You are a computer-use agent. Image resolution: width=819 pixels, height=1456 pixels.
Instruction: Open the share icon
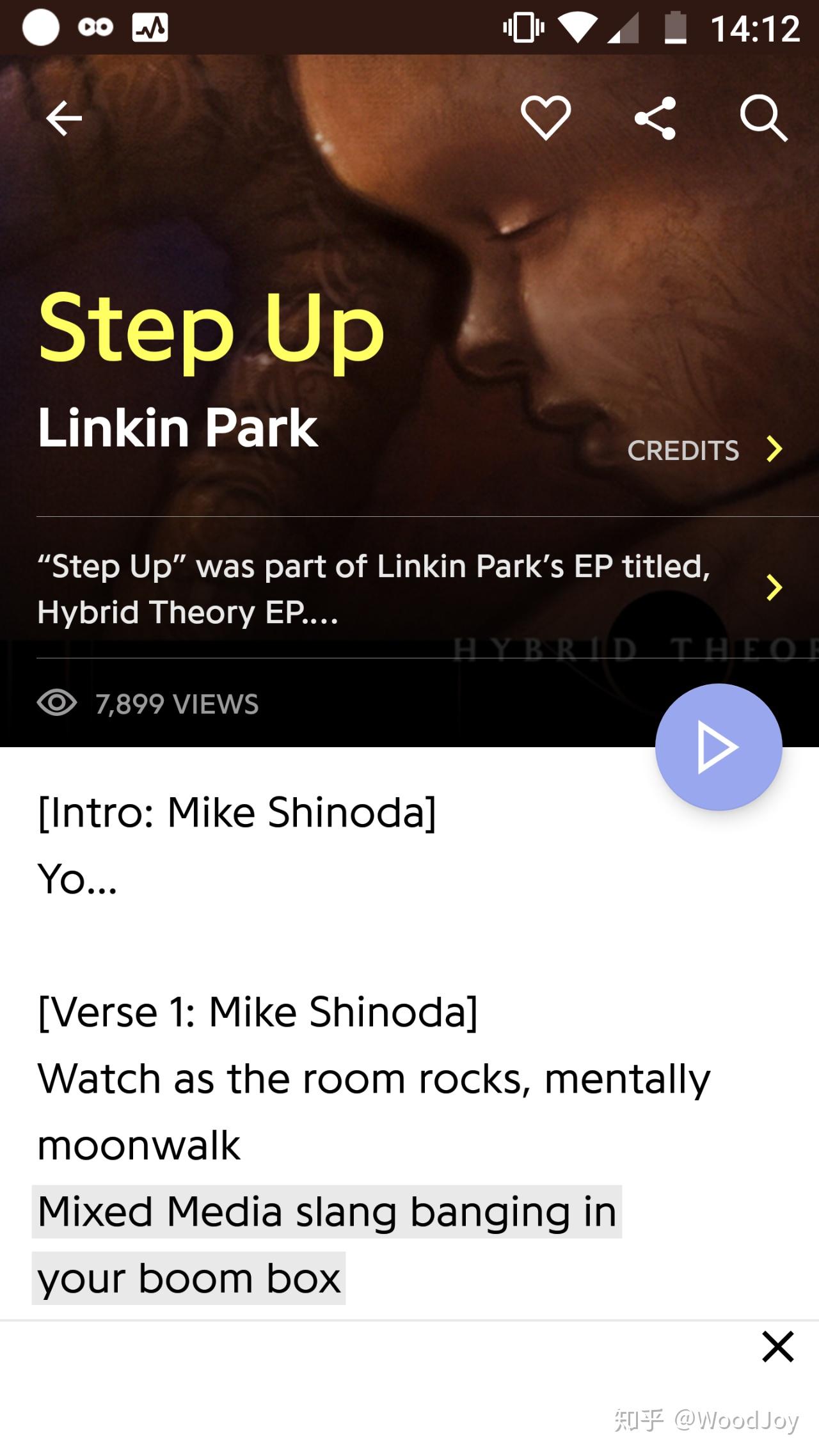pos(655,118)
